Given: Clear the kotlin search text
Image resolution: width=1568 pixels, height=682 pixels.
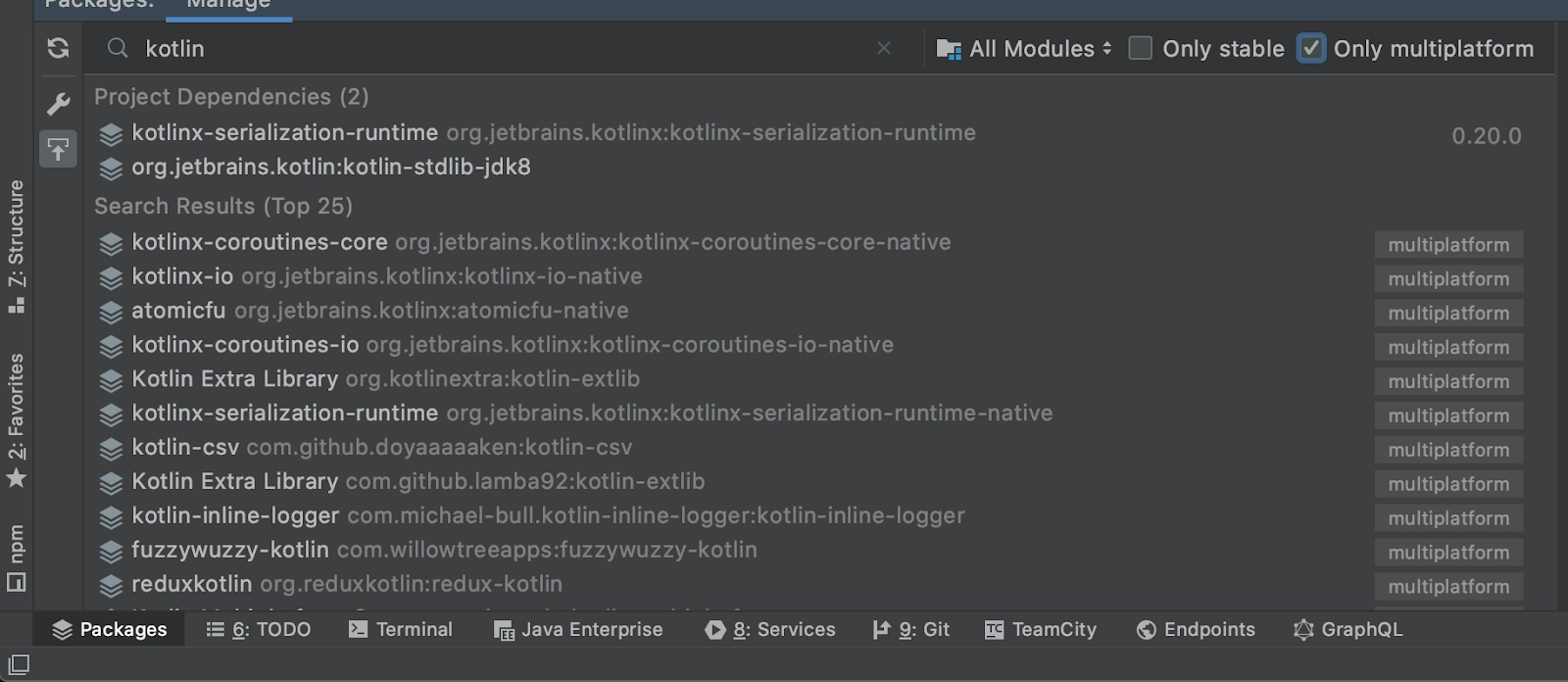Looking at the screenshot, I should (x=884, y=48).
